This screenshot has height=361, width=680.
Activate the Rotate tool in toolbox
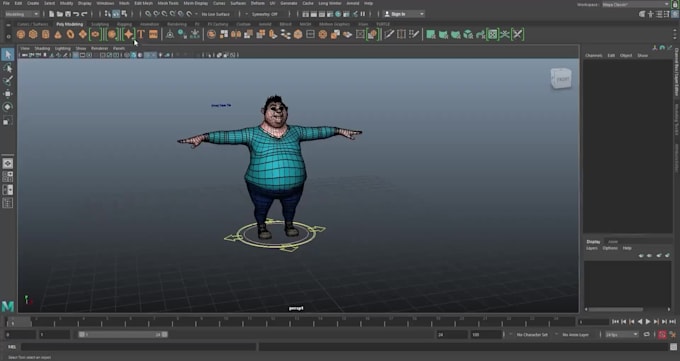point(8,107)
